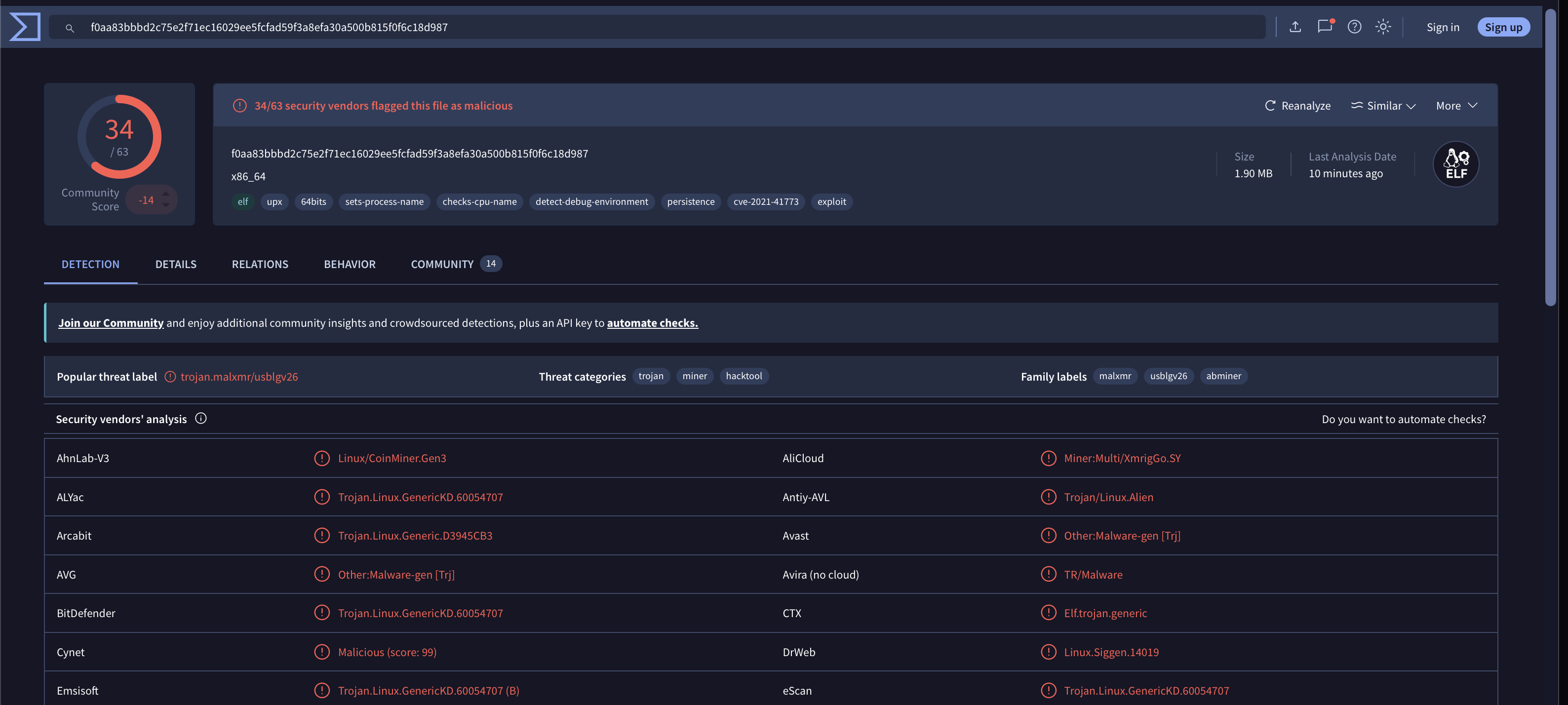Image resolution: width=1568 pixels, height=705 pixels.
Task: Click the AhnLab-V3 detection alert icon
Action: pyautogui.click(x=322, y=458)
